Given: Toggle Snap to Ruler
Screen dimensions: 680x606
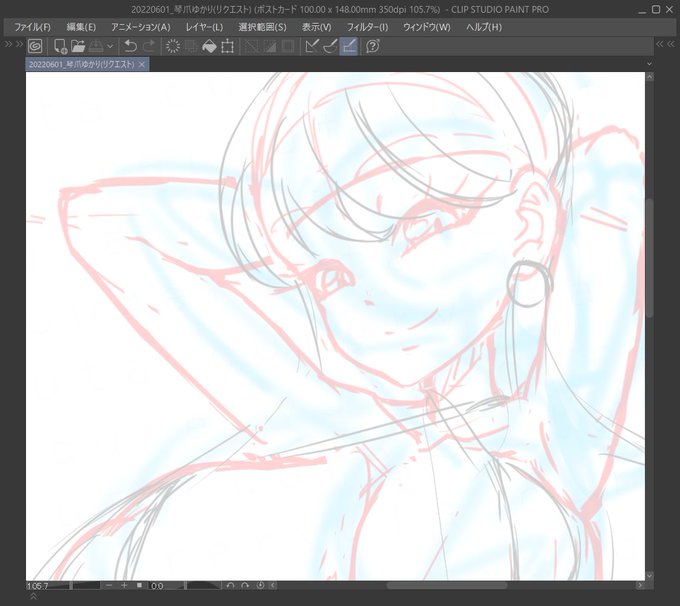Looking at the screenshot, I should point(312,46).
